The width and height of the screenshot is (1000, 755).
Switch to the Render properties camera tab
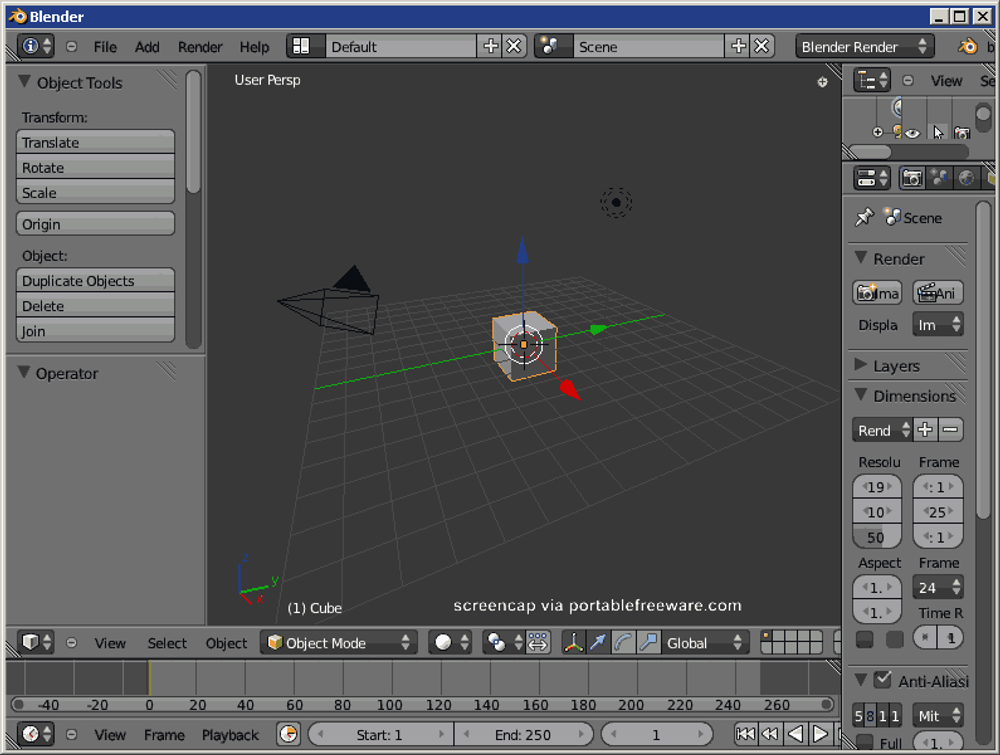click(912, 178)
